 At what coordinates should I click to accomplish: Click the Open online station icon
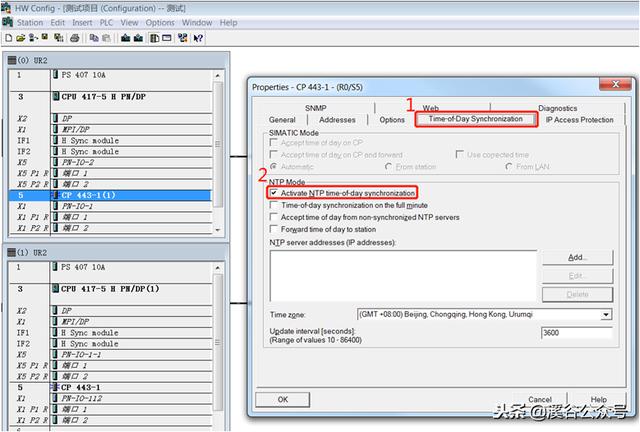[x=33, y=38]
